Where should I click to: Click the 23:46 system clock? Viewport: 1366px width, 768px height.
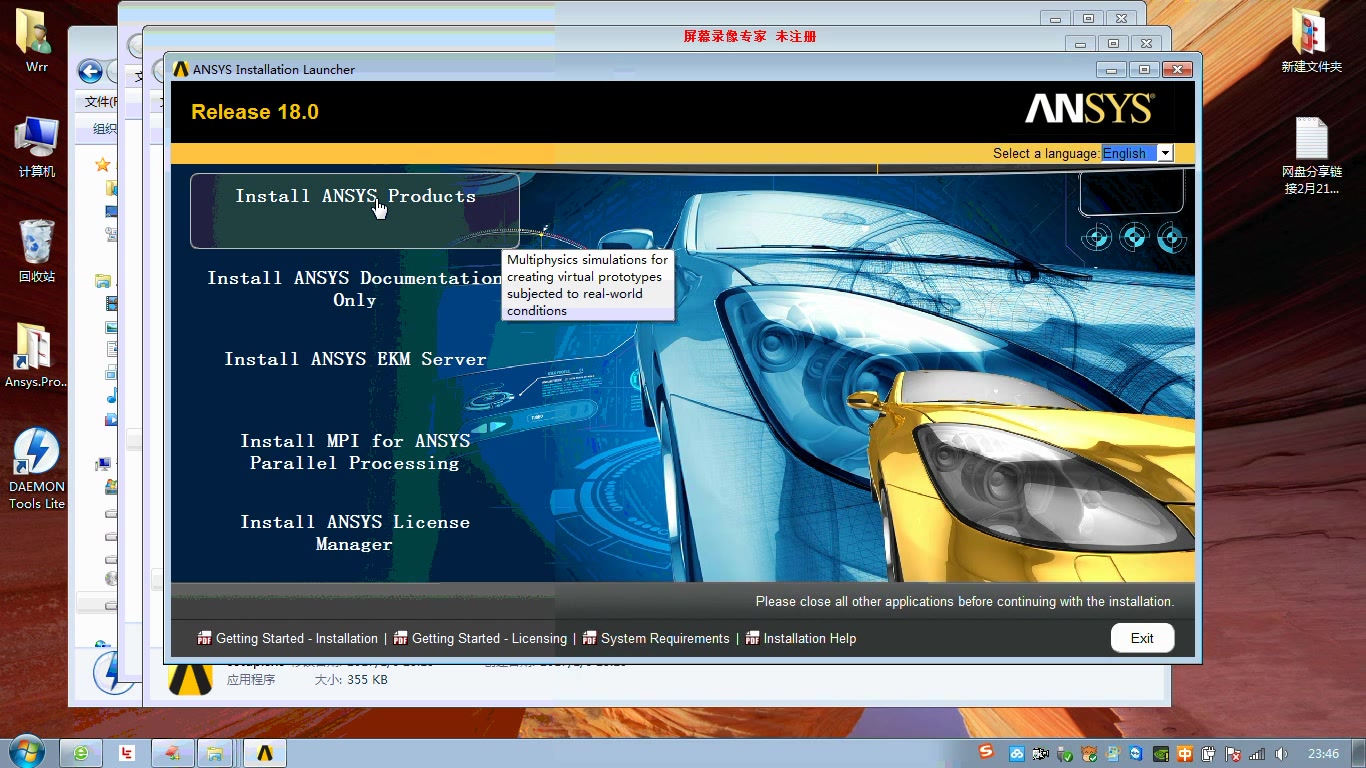(1323, 754)
